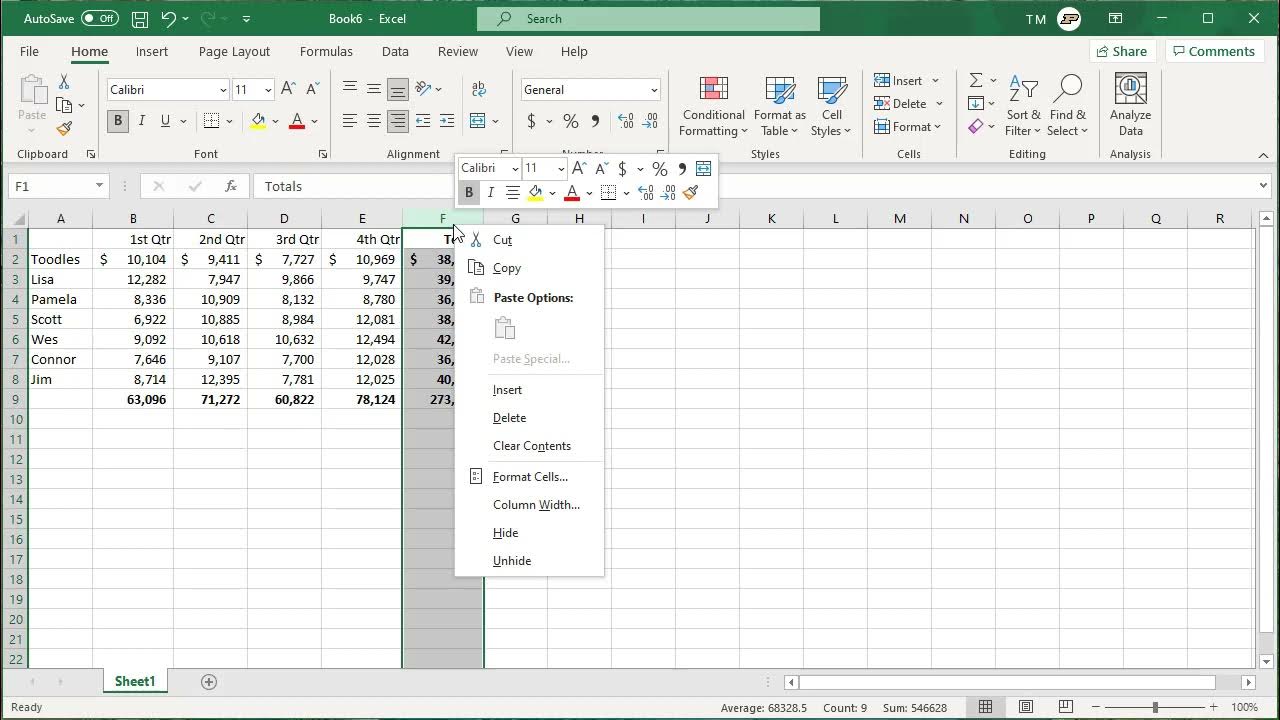Toggle Align Right in ribbon
The image size is (1280, 720).
click(397, 121)
